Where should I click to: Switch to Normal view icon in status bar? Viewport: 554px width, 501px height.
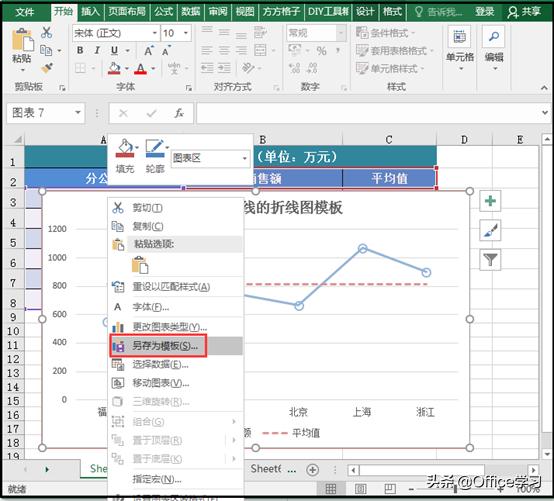point(331,489)
